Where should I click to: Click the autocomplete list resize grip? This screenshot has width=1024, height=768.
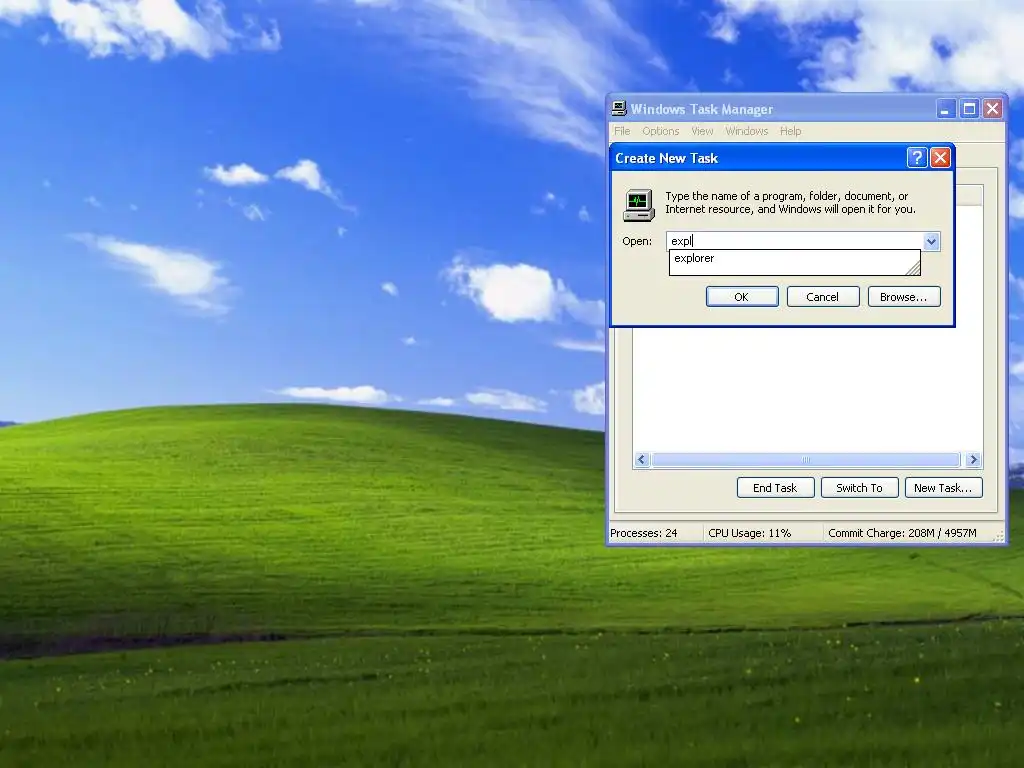click(x=913, y=267)
